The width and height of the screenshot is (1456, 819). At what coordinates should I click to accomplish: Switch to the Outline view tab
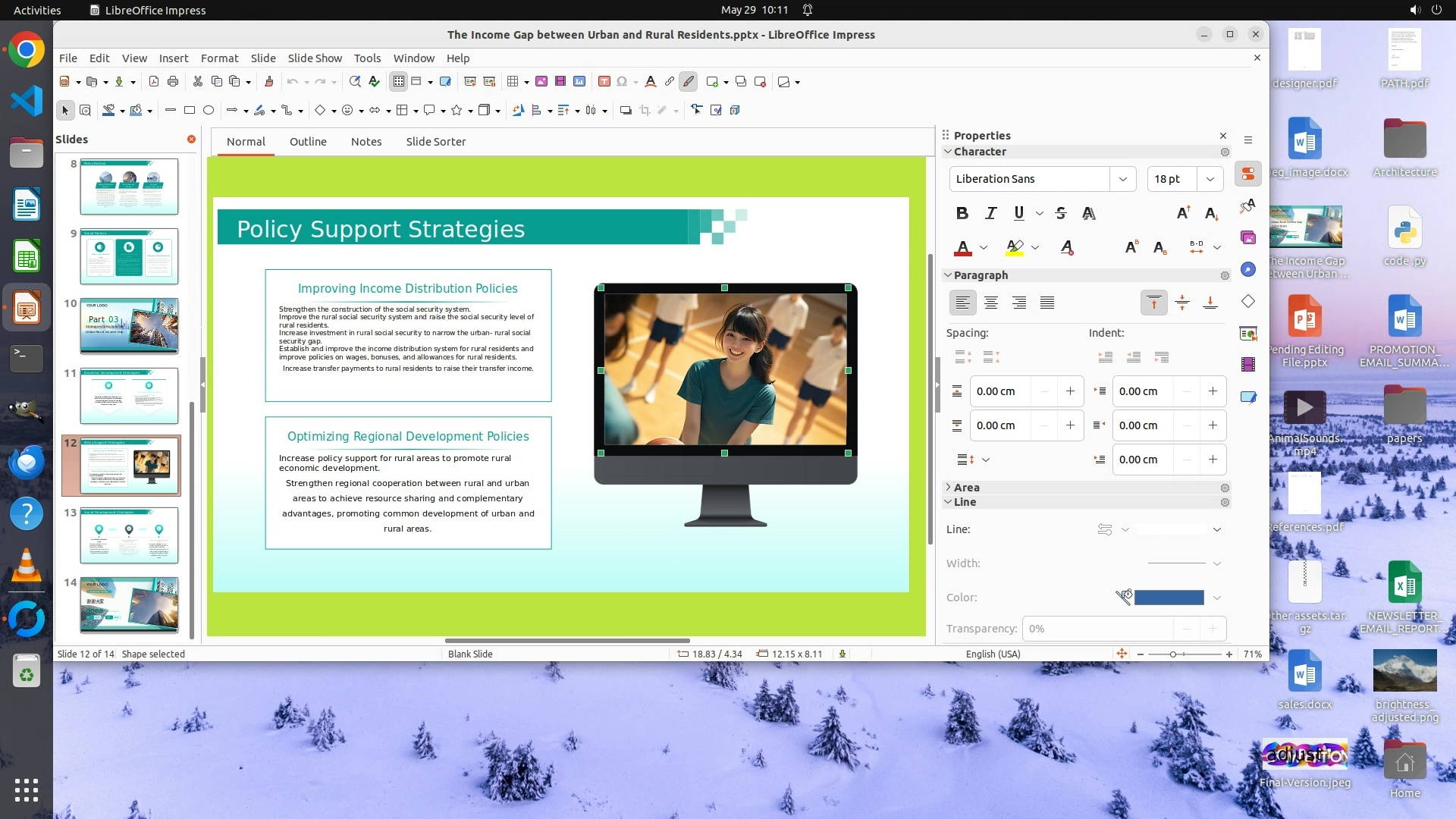pyautogui.click(x=308, y=142)
